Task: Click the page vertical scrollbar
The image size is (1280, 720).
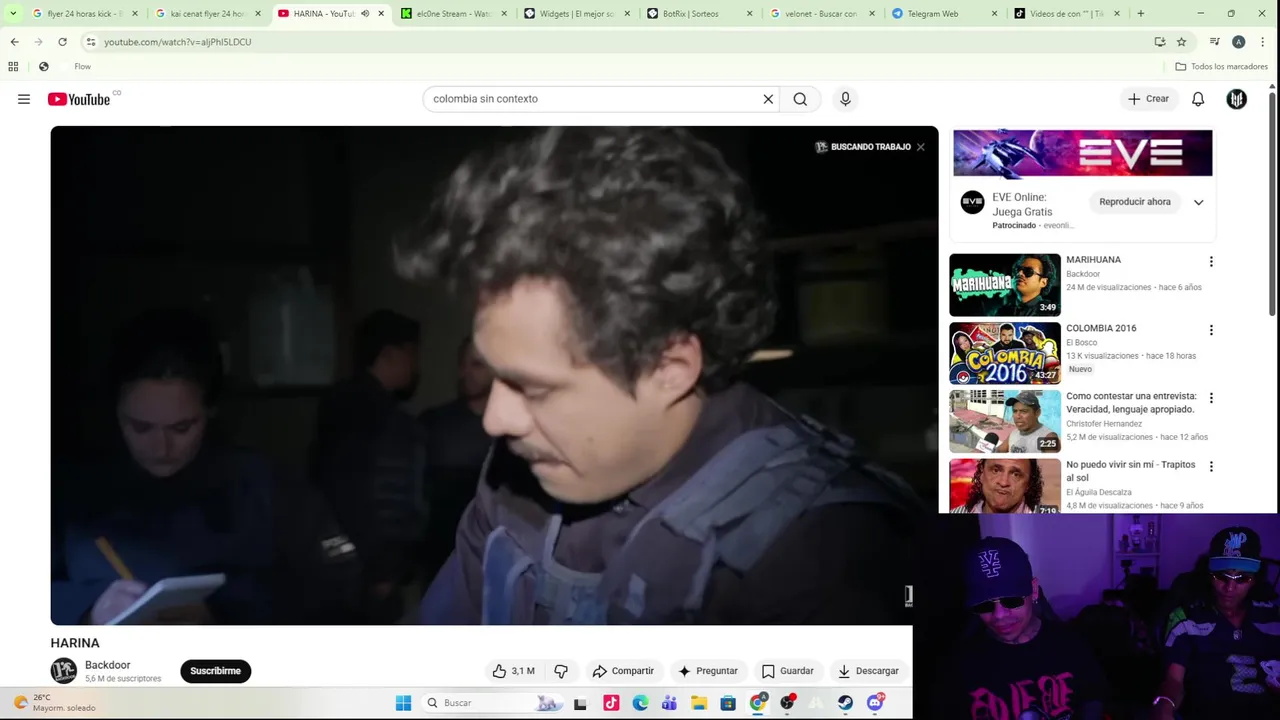Action: point(1272,205)
